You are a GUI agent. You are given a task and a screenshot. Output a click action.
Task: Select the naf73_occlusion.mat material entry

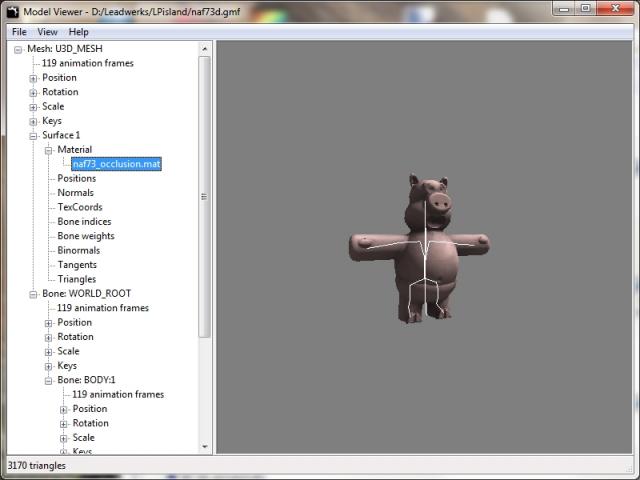pyautogui.click(x=116, y=164)
